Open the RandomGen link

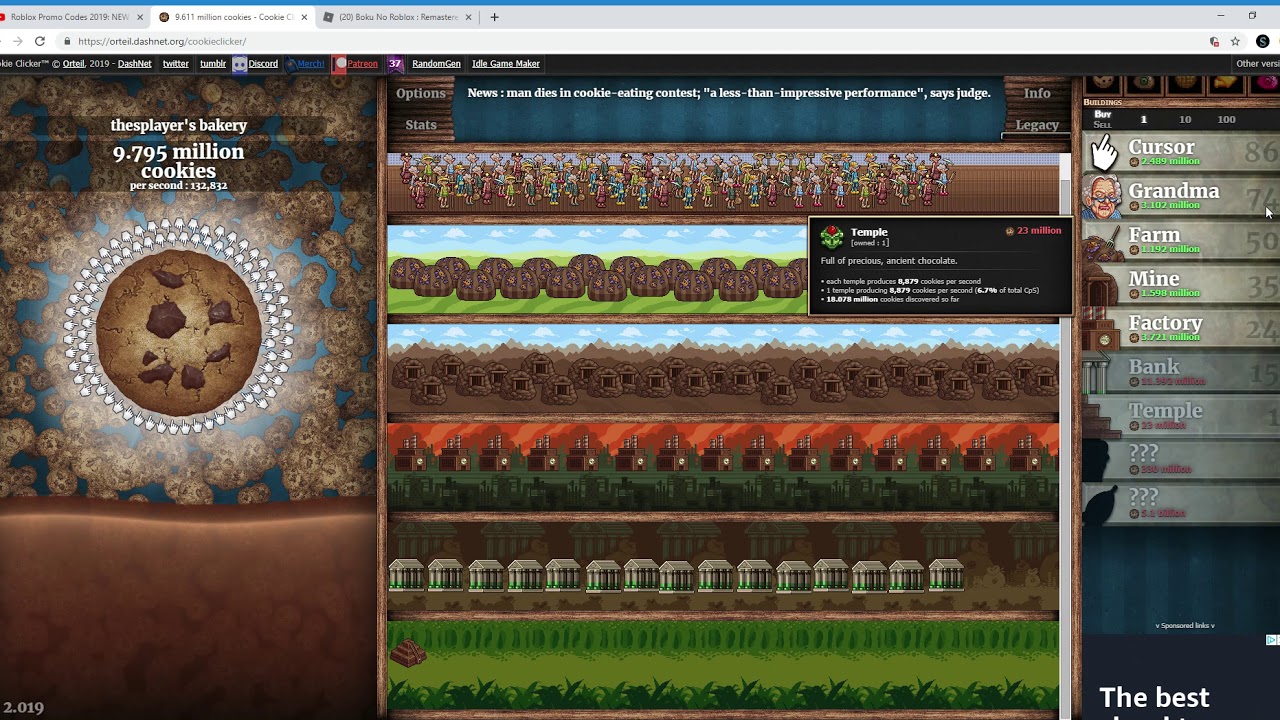pos(436,63)
